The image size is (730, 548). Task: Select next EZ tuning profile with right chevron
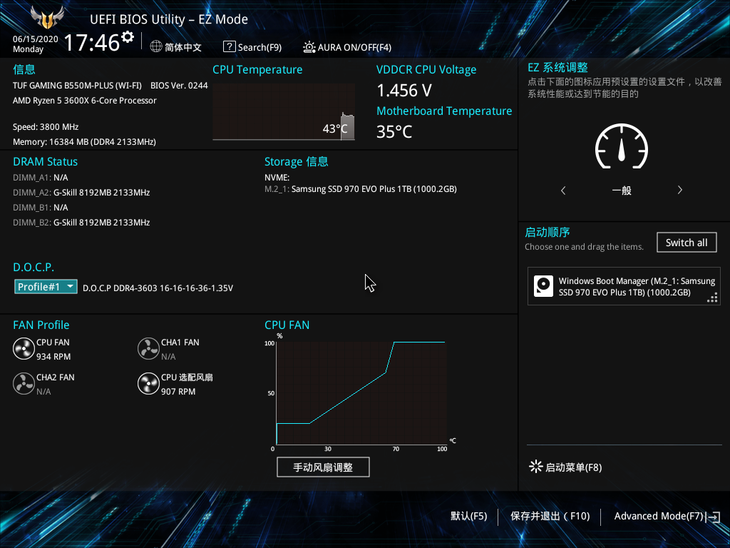click(x=680, y=190)
